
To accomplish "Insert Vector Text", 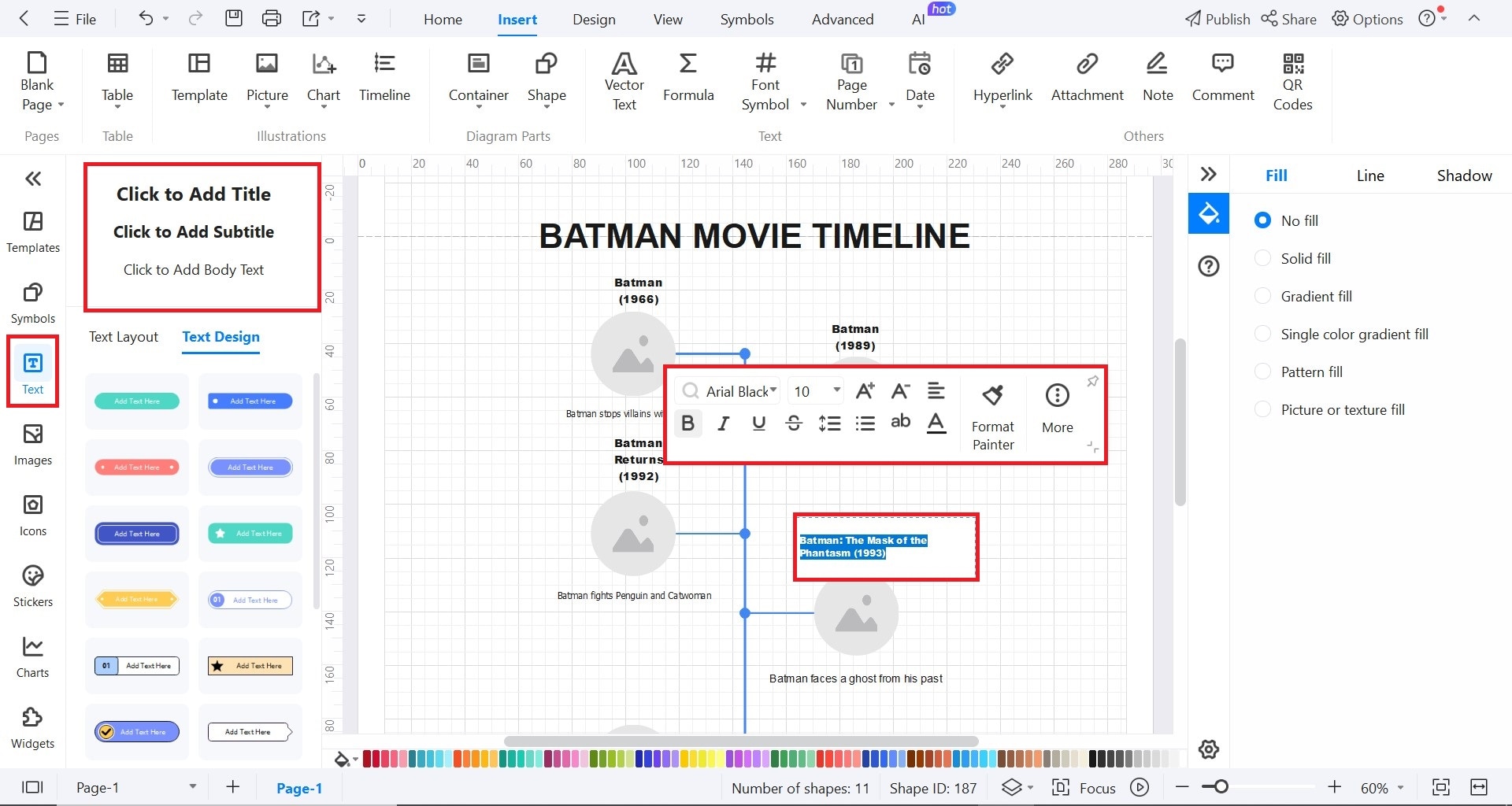I will [x=624, y=81].
